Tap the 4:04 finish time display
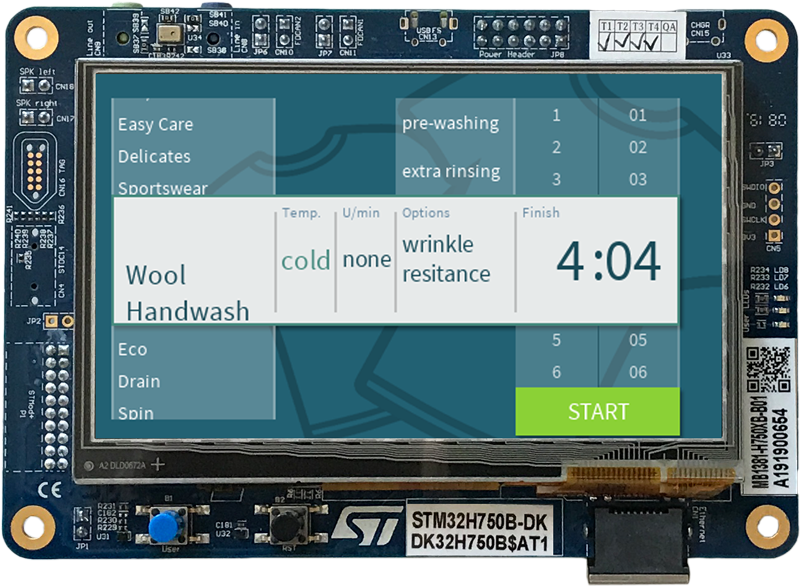 click(608, 262)
